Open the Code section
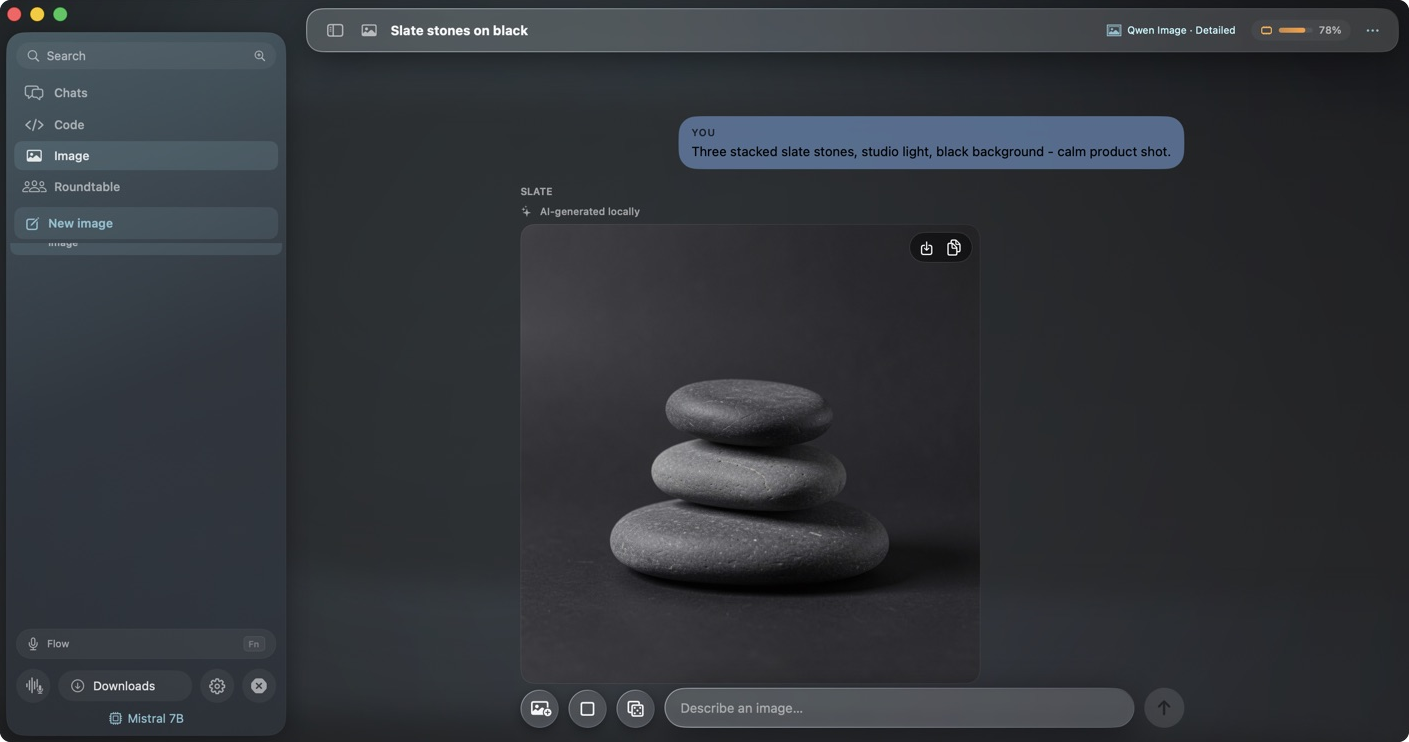Viewport: 1409px width, 742px height. (146, 125)
